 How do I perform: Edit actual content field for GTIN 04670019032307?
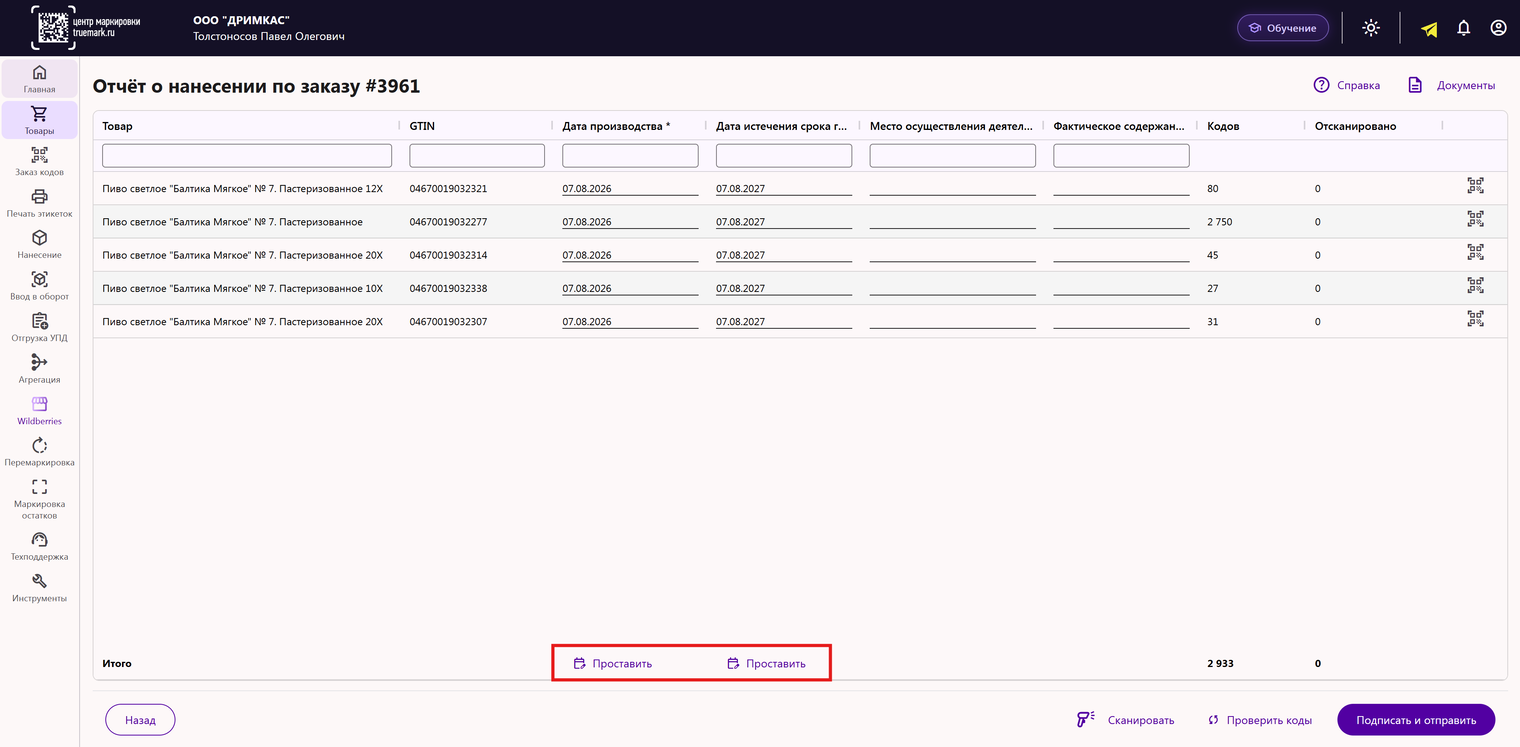[x=1121, y=322]
